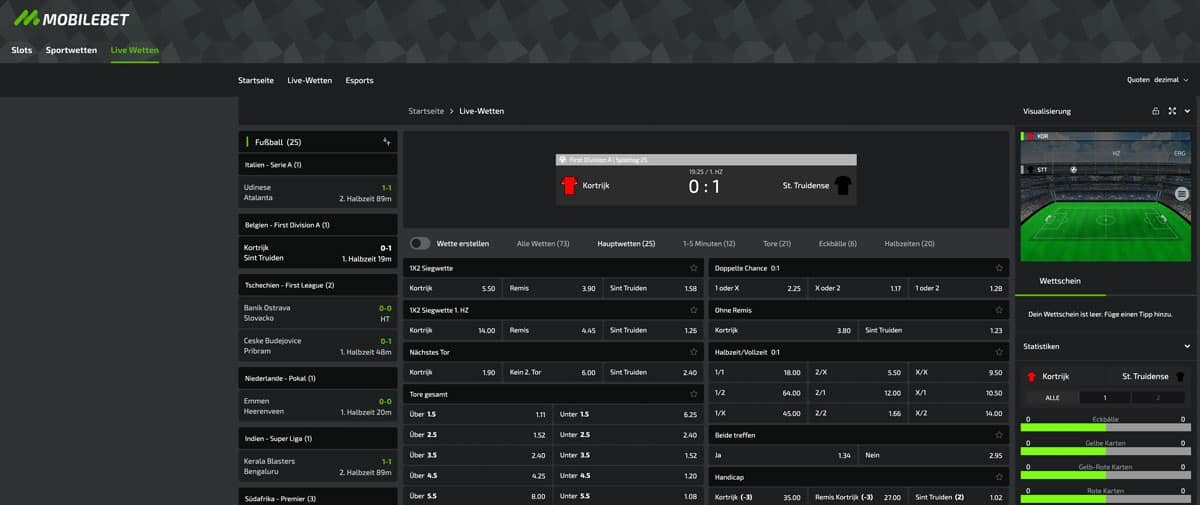Select period 1 in statistics selector
The width and height of the screenshot is (1200, 505).
1105,397
